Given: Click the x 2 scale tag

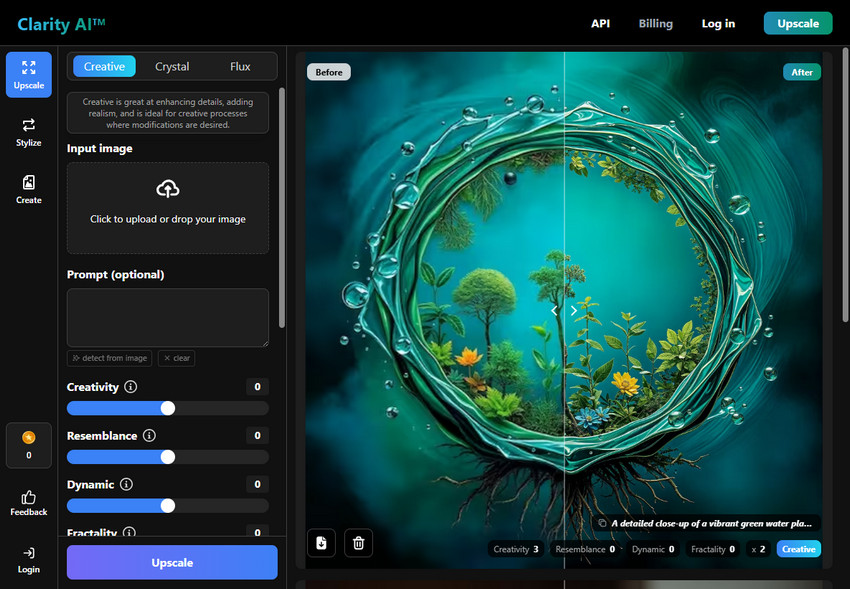Looking at the screenshot, I should [758, 549].
